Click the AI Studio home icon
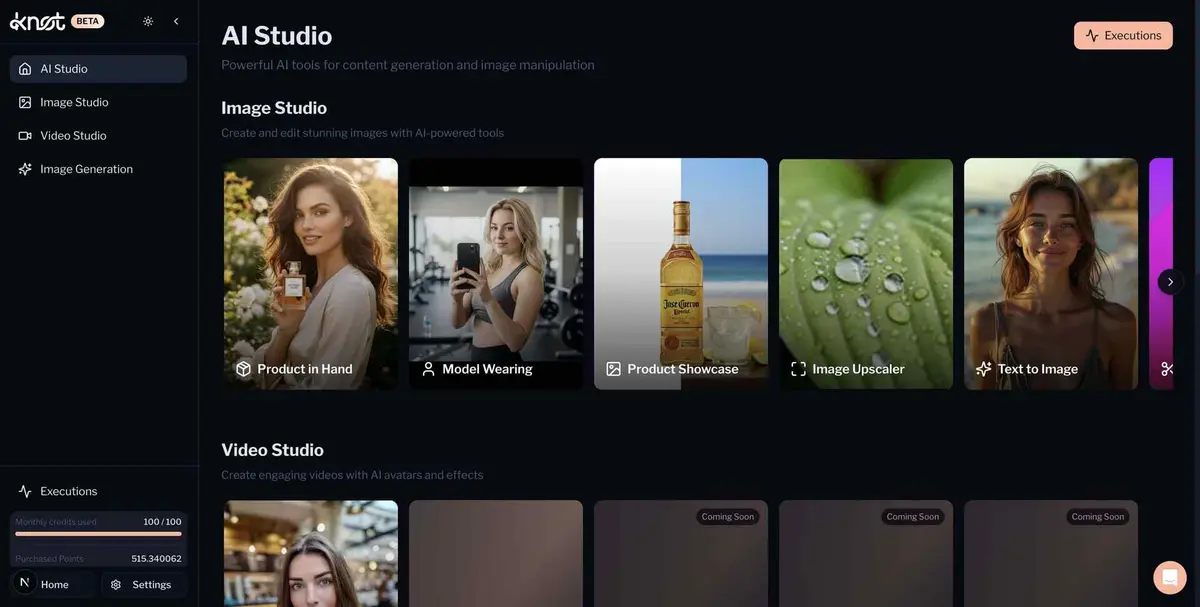 (x=25, y=69)
